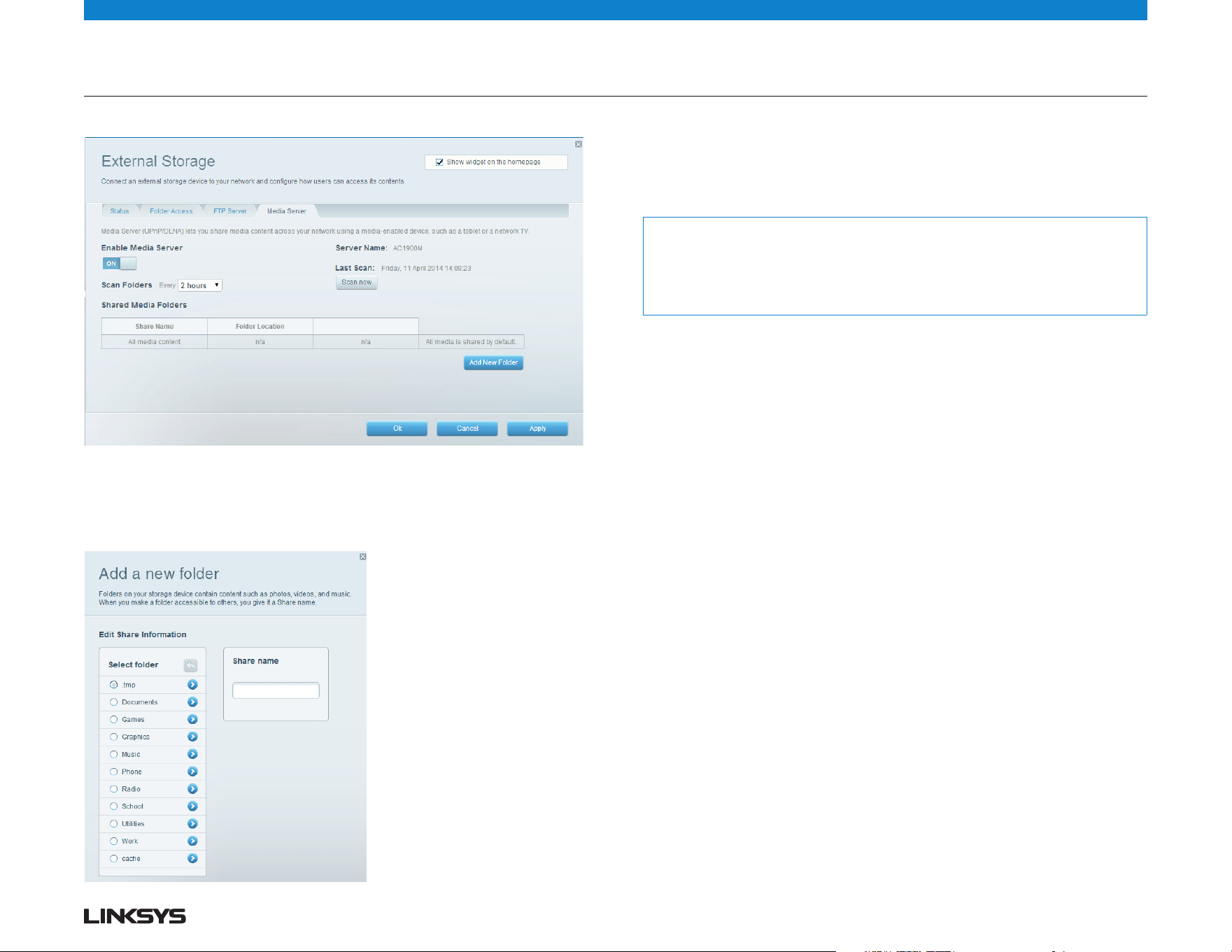Click the arrow icon beside Utilities
The image size is (1232, 952).
192,824
